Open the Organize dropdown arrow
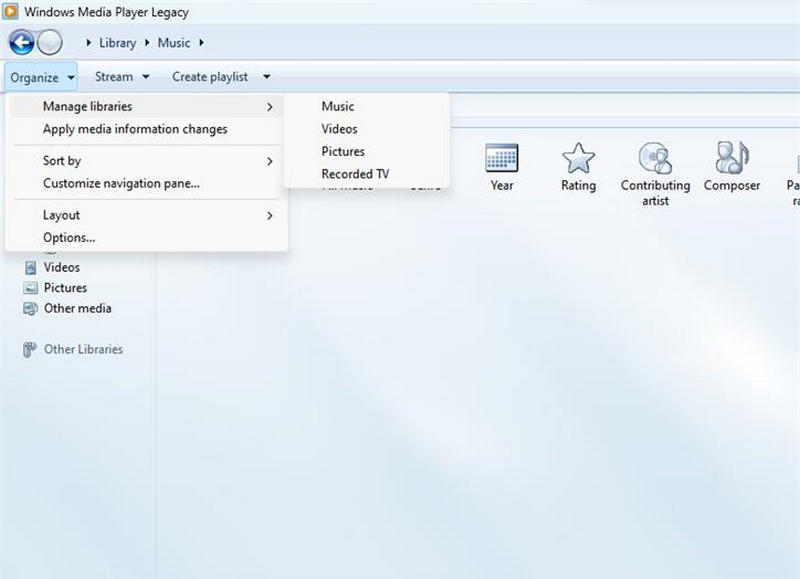800x579 pixels. (71, 78)
